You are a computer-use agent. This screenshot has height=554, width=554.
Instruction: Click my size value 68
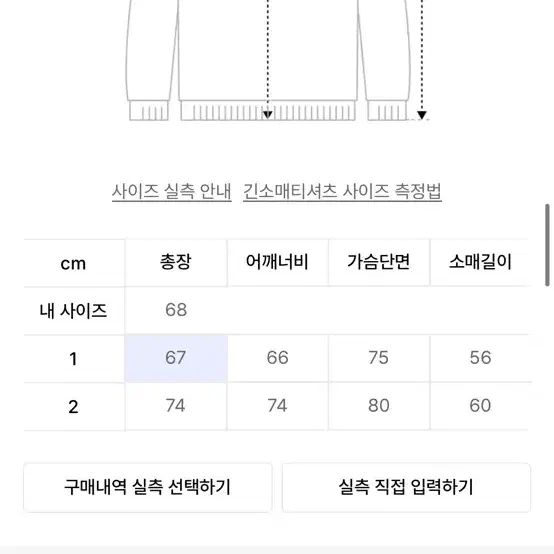point(176,310)
